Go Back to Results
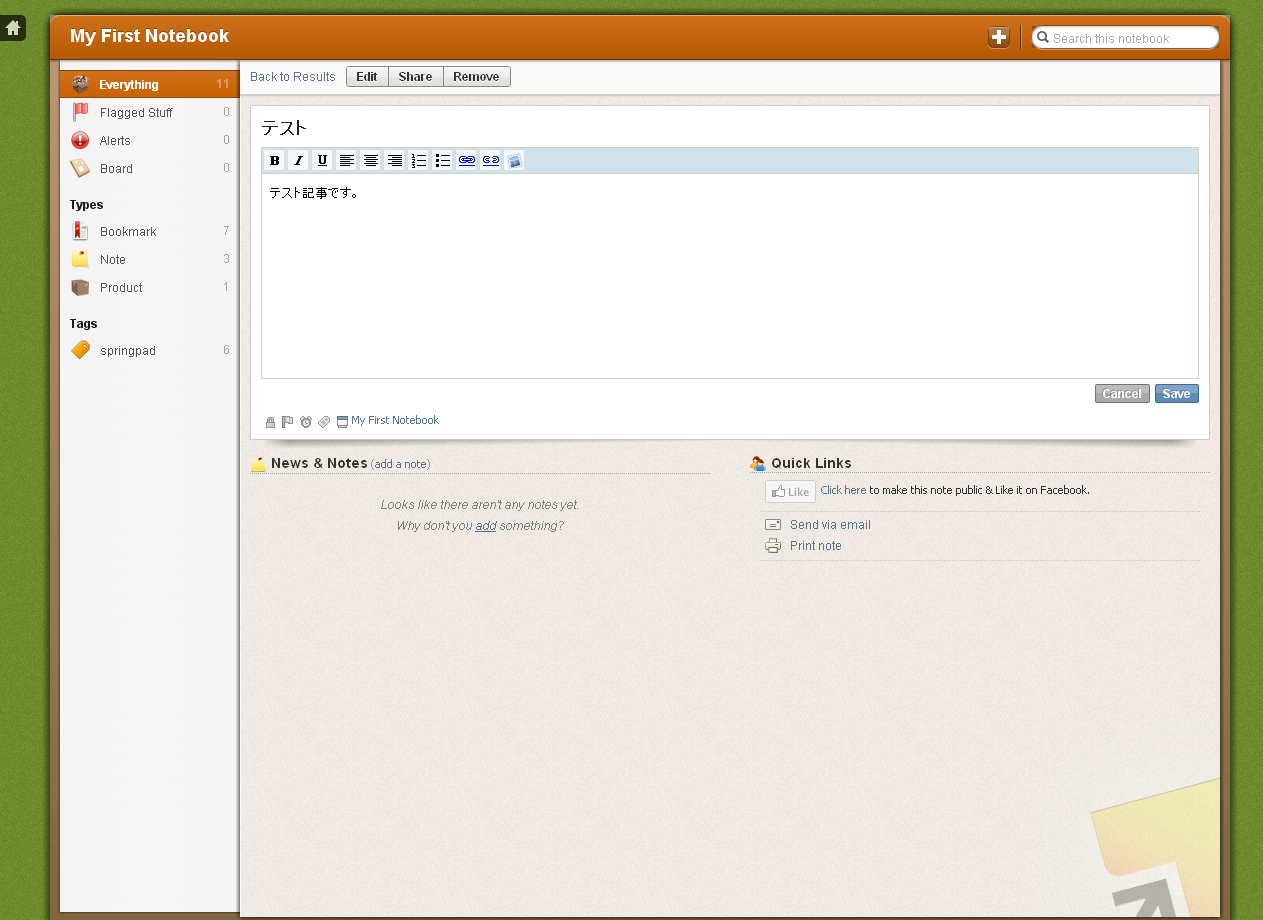The width and height of the screenshot is (1263, 920). pos(293,77)
